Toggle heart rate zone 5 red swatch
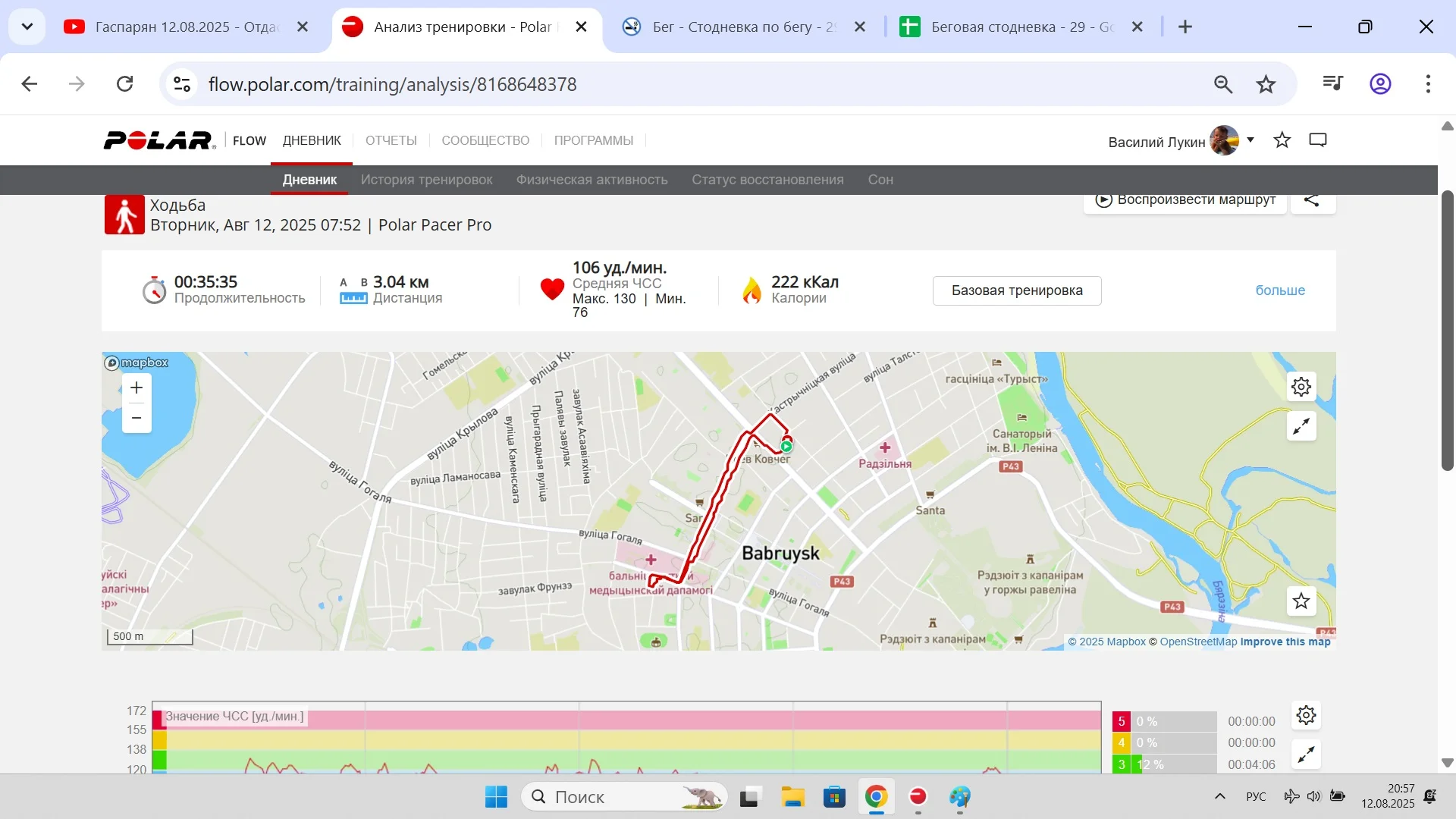The height and width of the screenshot is (819, 1456). click(x=1121, y=721)
